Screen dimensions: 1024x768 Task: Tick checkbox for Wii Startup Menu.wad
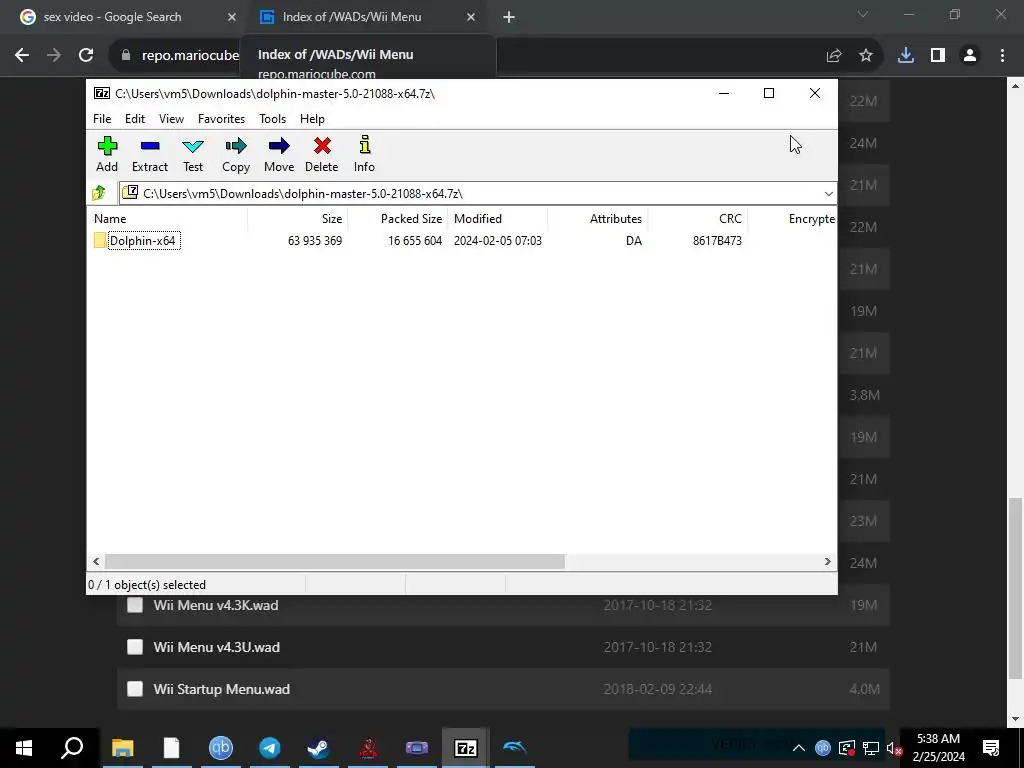[x=135, y=689]
